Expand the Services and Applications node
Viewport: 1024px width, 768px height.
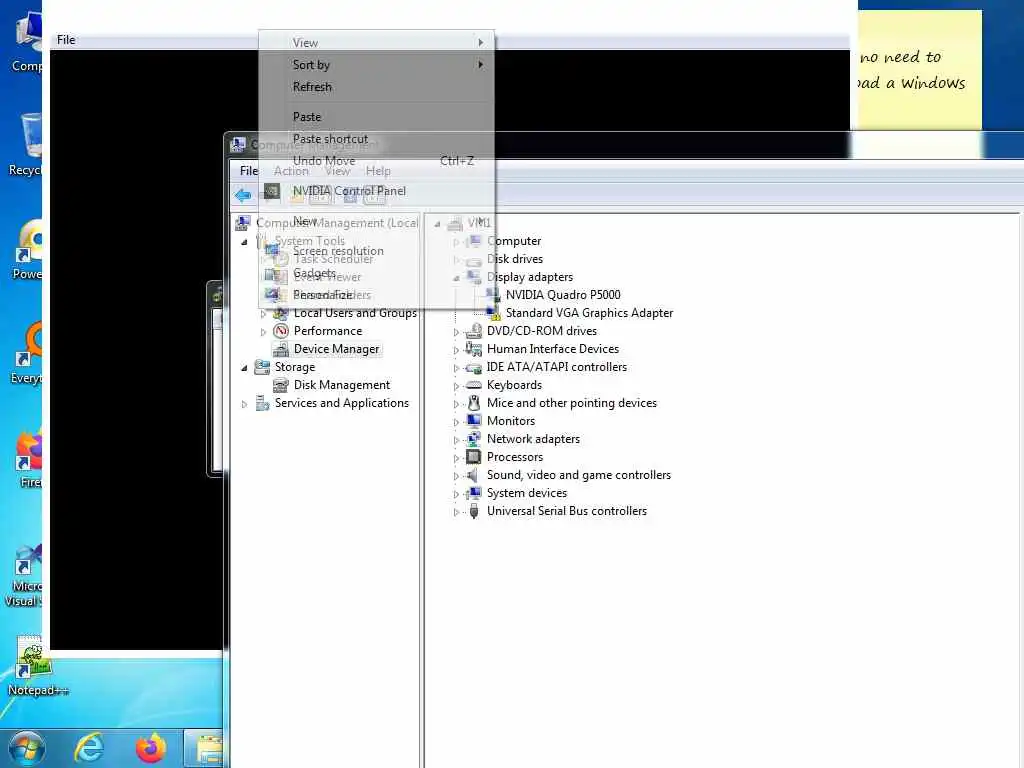coord(244,404)
